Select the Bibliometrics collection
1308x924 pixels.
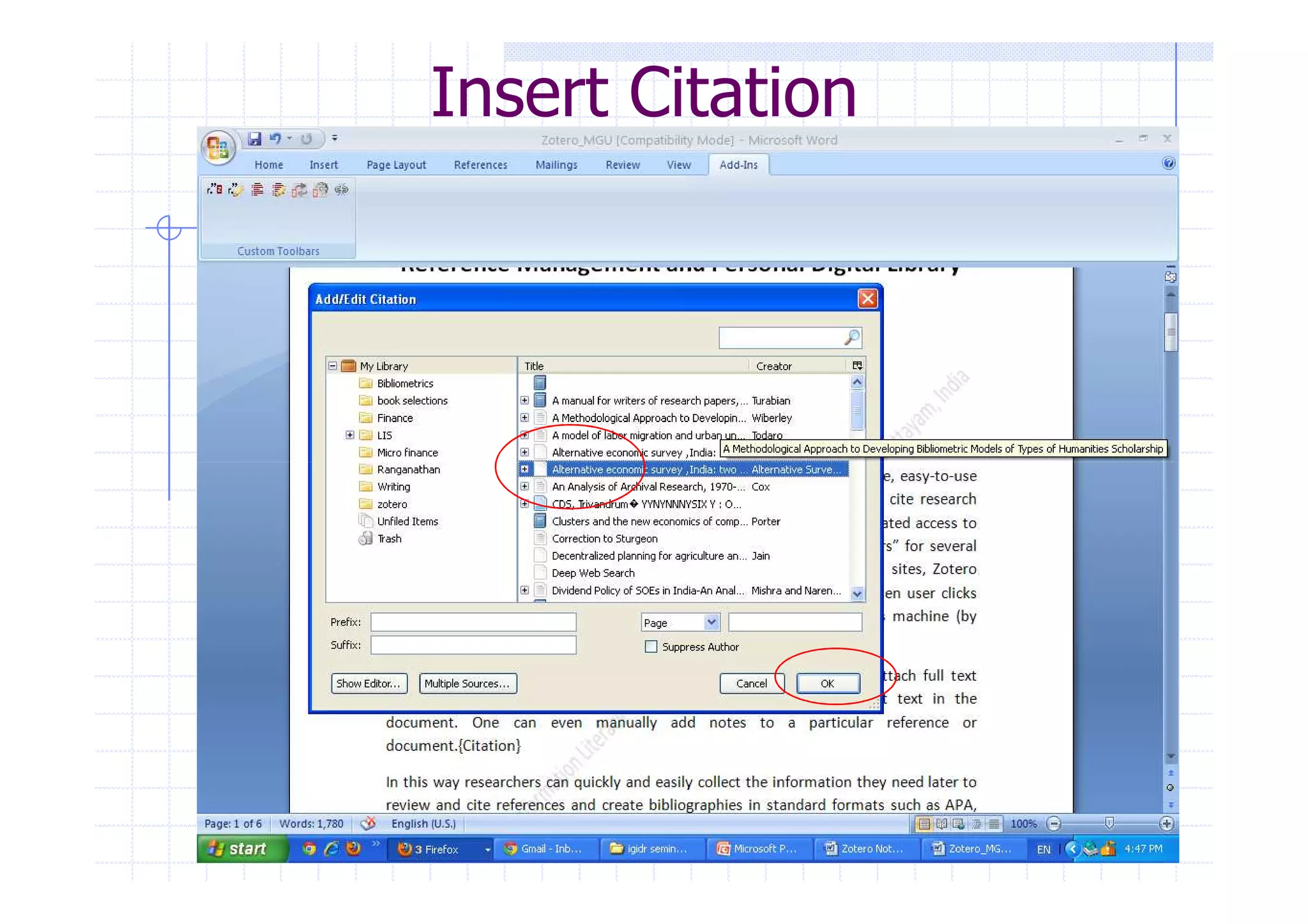(405, 383)
